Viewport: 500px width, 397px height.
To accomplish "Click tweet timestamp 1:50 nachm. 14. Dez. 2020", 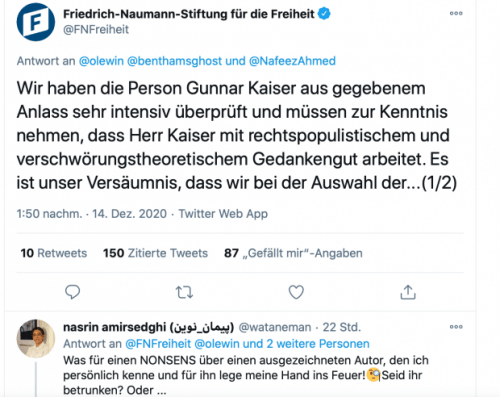I will click(92, 214).
